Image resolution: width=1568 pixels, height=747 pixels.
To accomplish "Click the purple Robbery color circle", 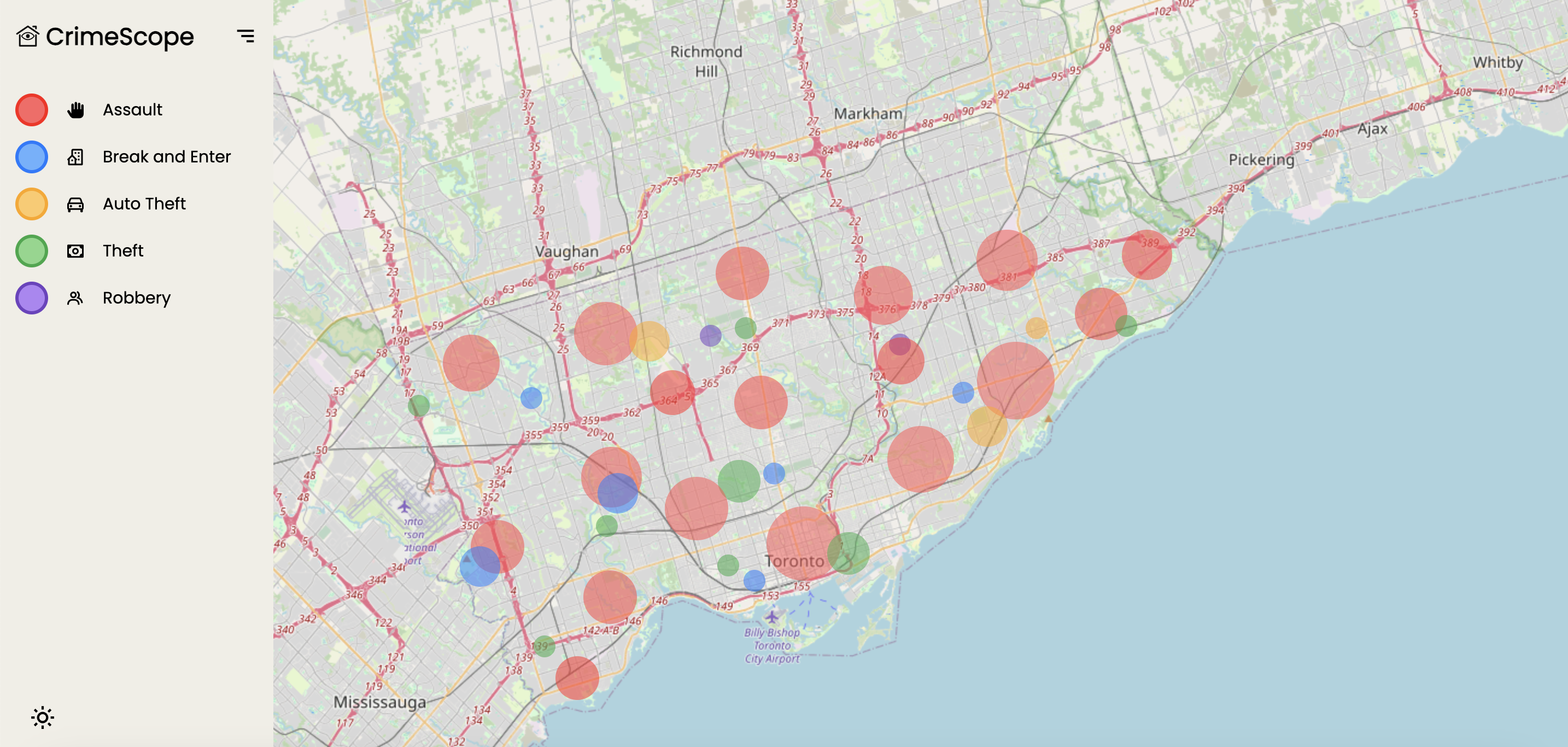I will [32, 297].
